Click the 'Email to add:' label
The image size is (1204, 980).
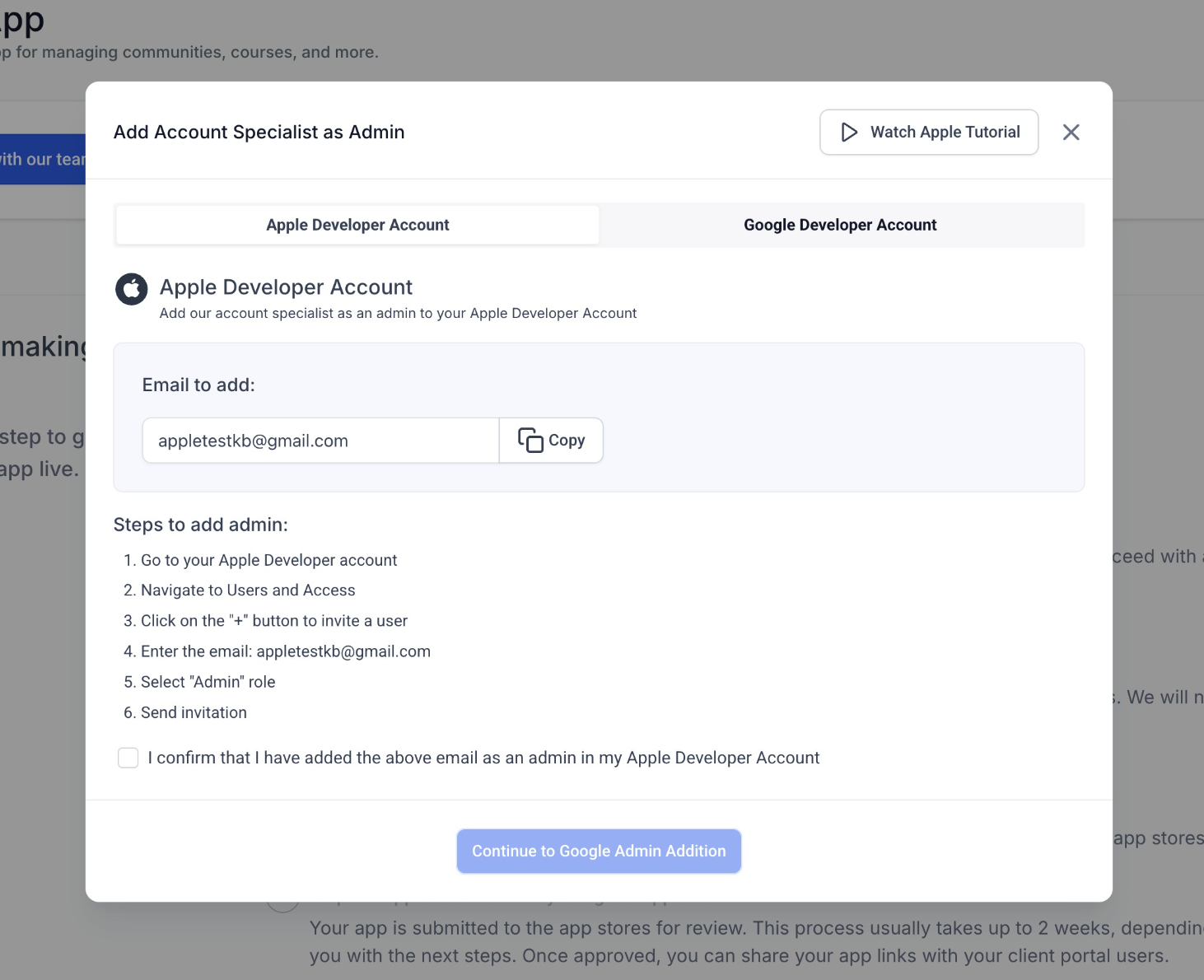(198, 385)
